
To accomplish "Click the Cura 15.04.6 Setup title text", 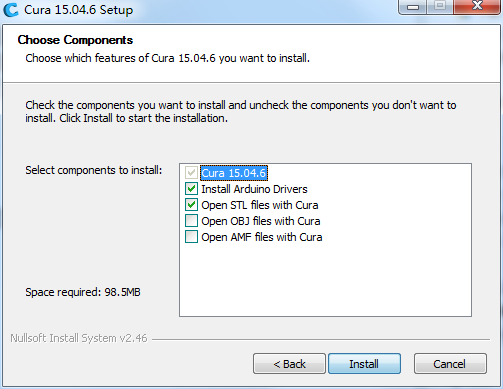I will click(x=79, y=10).
